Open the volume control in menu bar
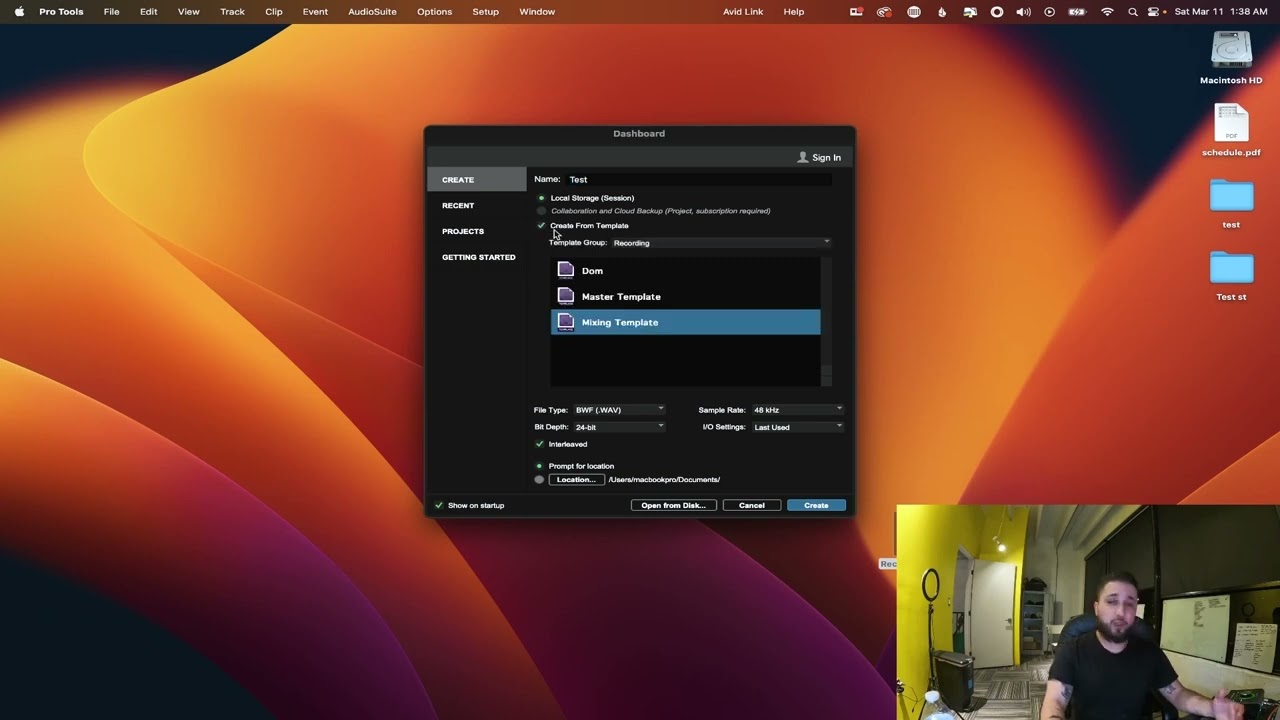Image resolution: width=1280 pixels, height=720 pixels. tap(1023, 12)
